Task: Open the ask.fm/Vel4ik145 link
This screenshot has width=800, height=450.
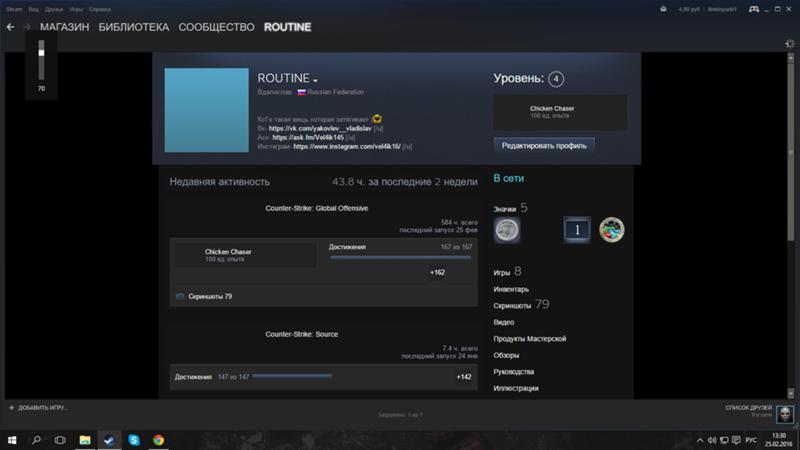Action: click(308, 138)
